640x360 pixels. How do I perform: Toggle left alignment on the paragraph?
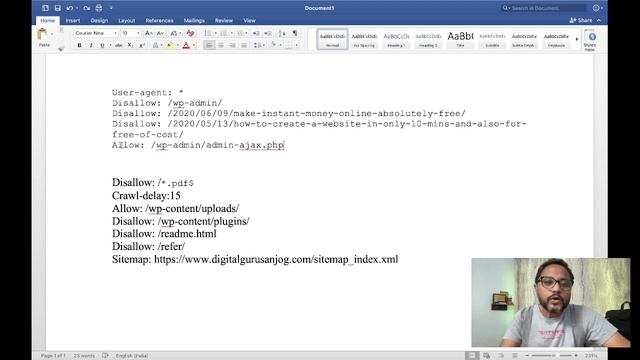pos(209,45)
